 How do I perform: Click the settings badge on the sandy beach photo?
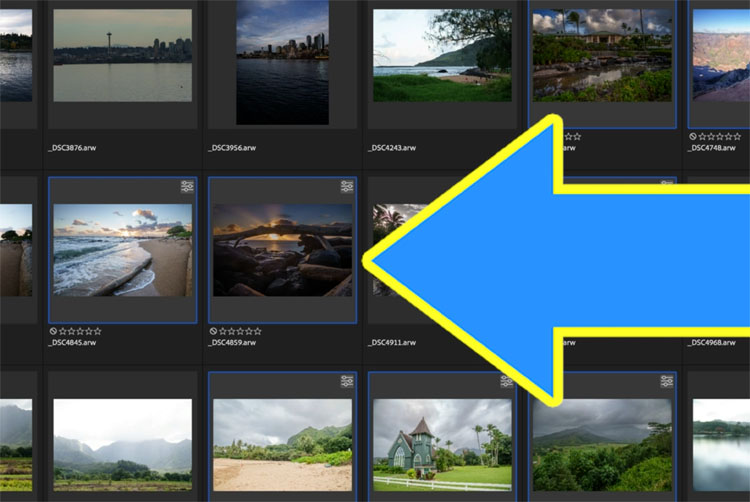click(347, 381)
